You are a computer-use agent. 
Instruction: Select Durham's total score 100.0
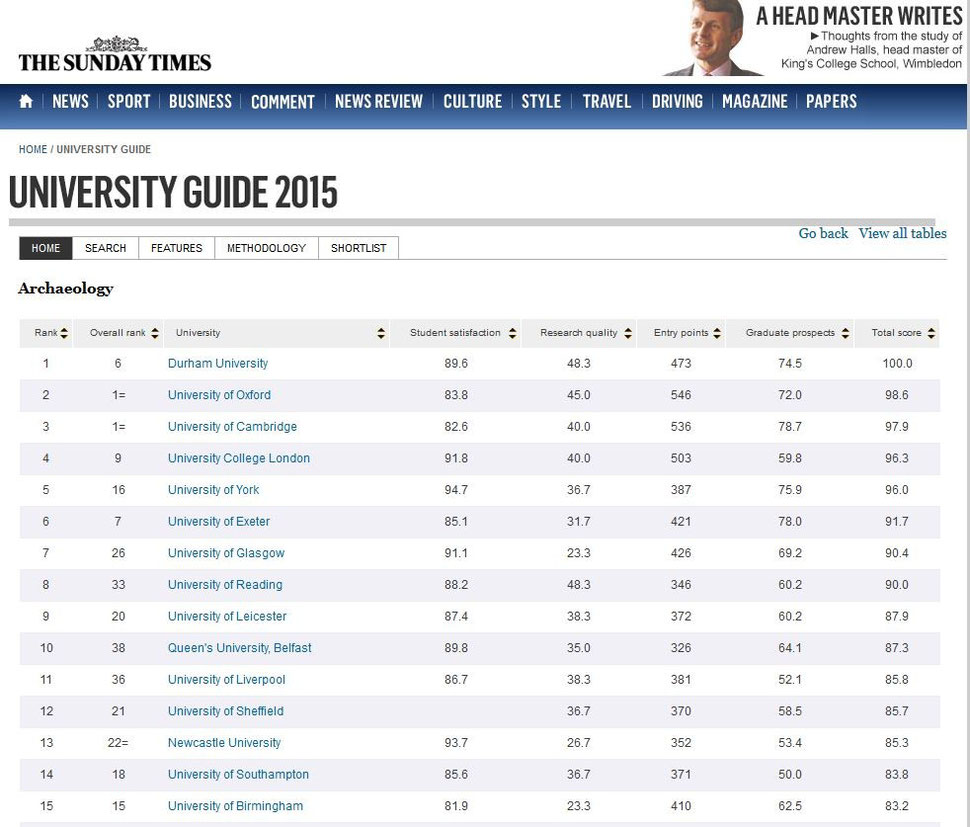click(x=897, y=363)
